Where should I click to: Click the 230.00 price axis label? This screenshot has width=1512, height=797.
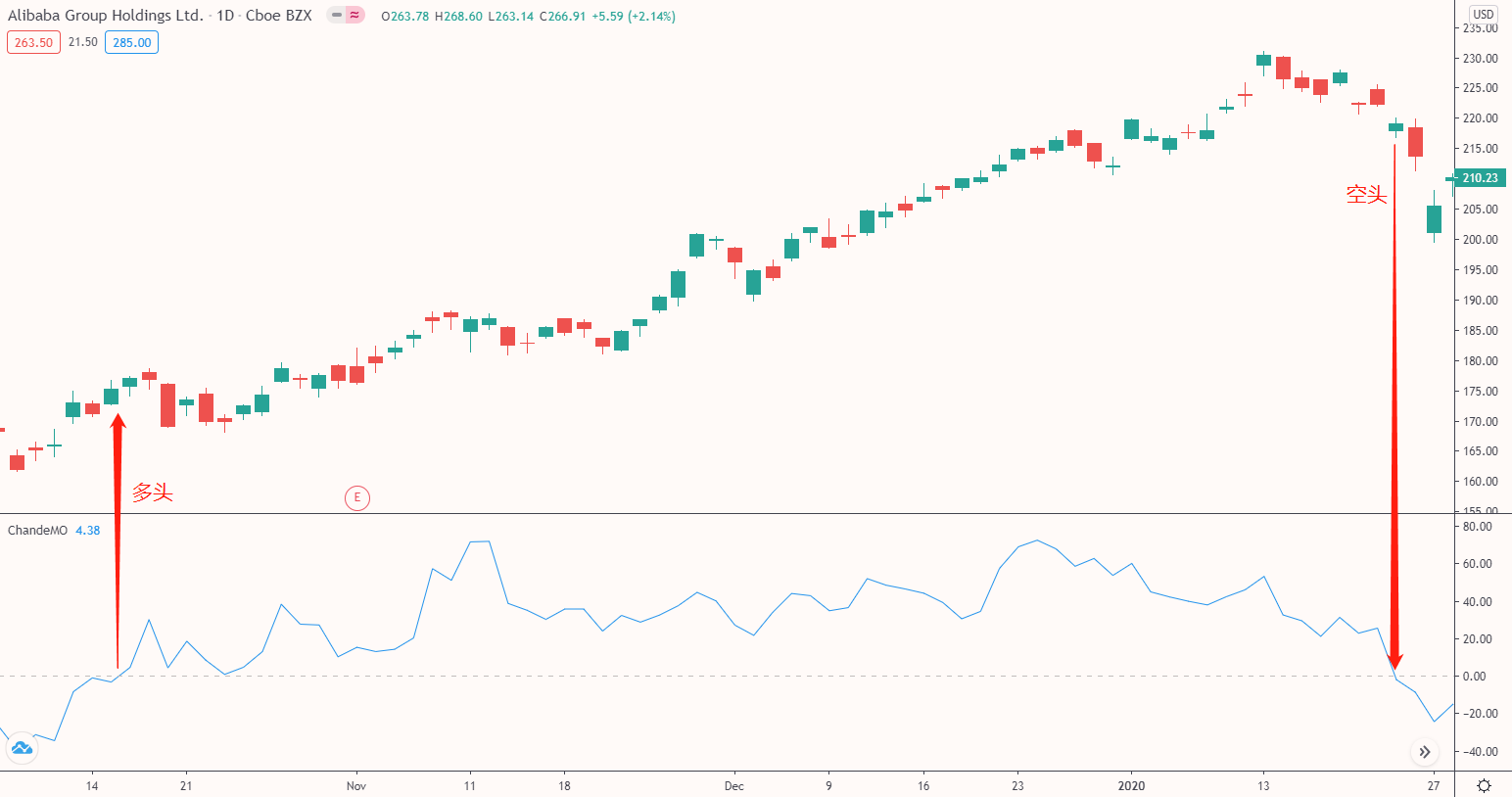pyautogui.click(x=1480, y=59)
